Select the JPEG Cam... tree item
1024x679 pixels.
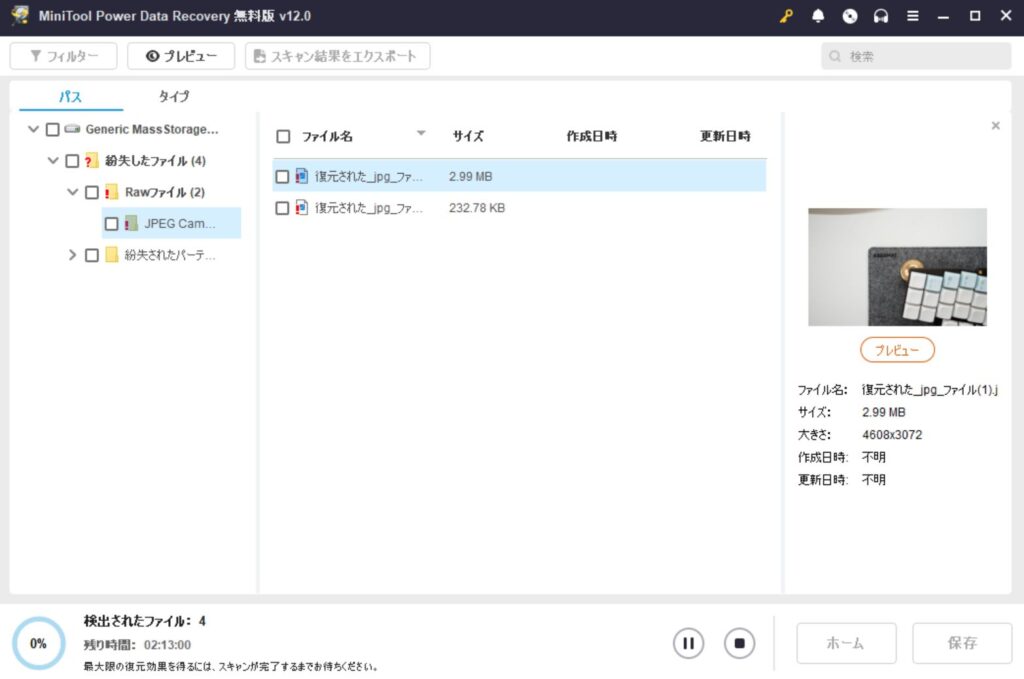(x=172, y=223)
